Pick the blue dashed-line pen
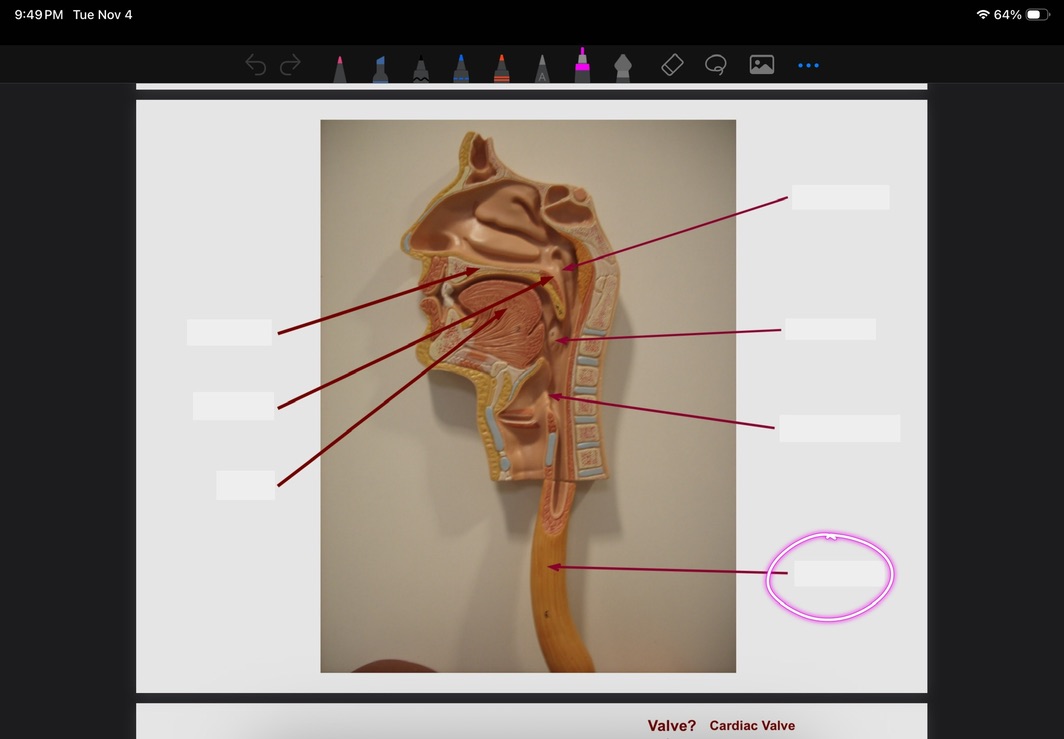Viewport: 1064px width, 739px height. tap(460, 68)
